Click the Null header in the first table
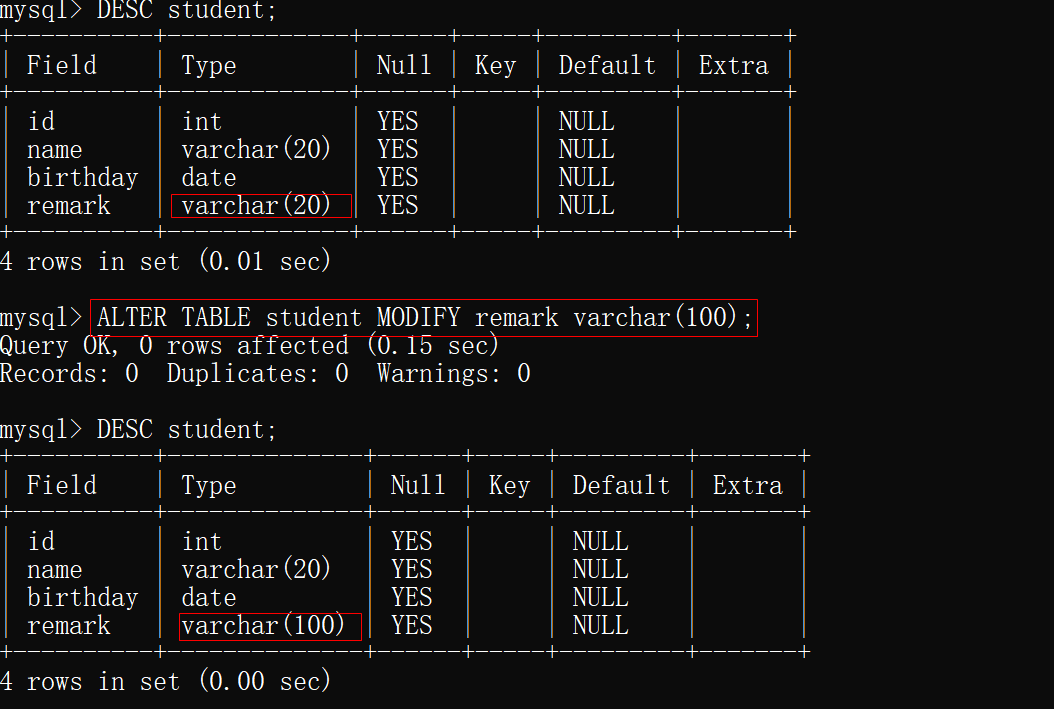Screen dimensions: 1054x709 click(x=404, y=66)
